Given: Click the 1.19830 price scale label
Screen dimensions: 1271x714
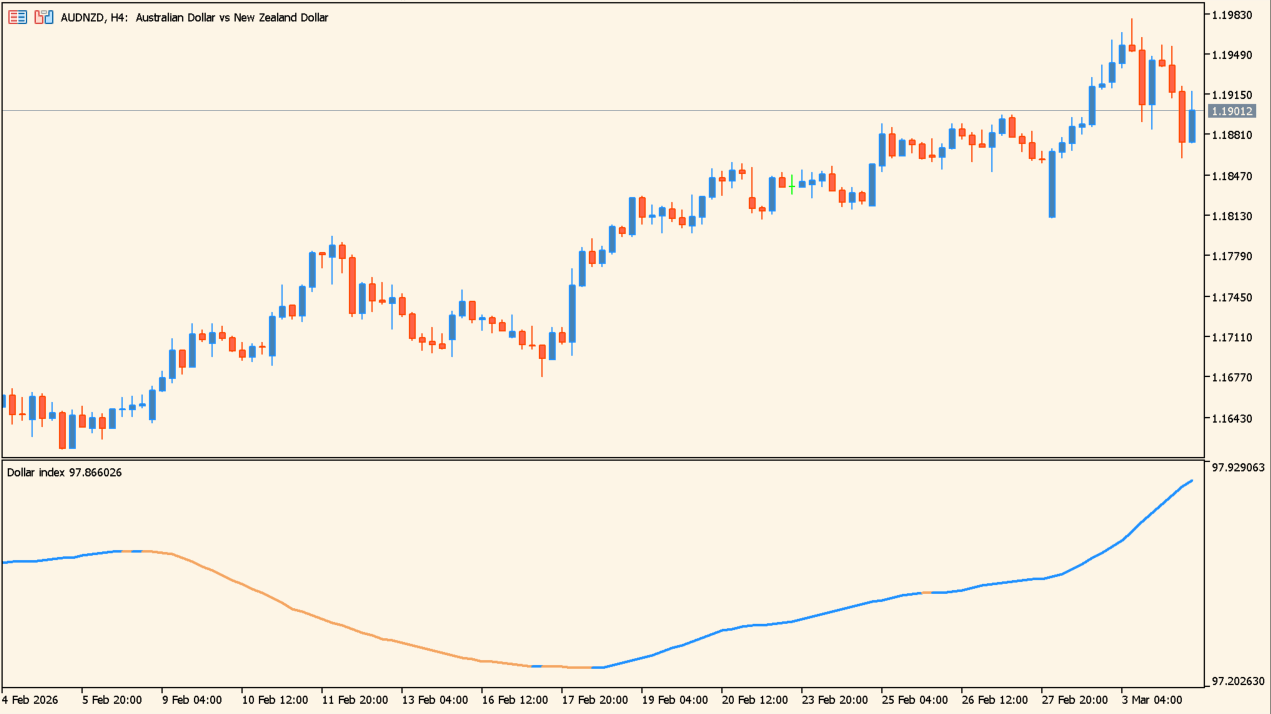Looking at the screenshot, I should pyautogui.click(x=1232, y=15).
